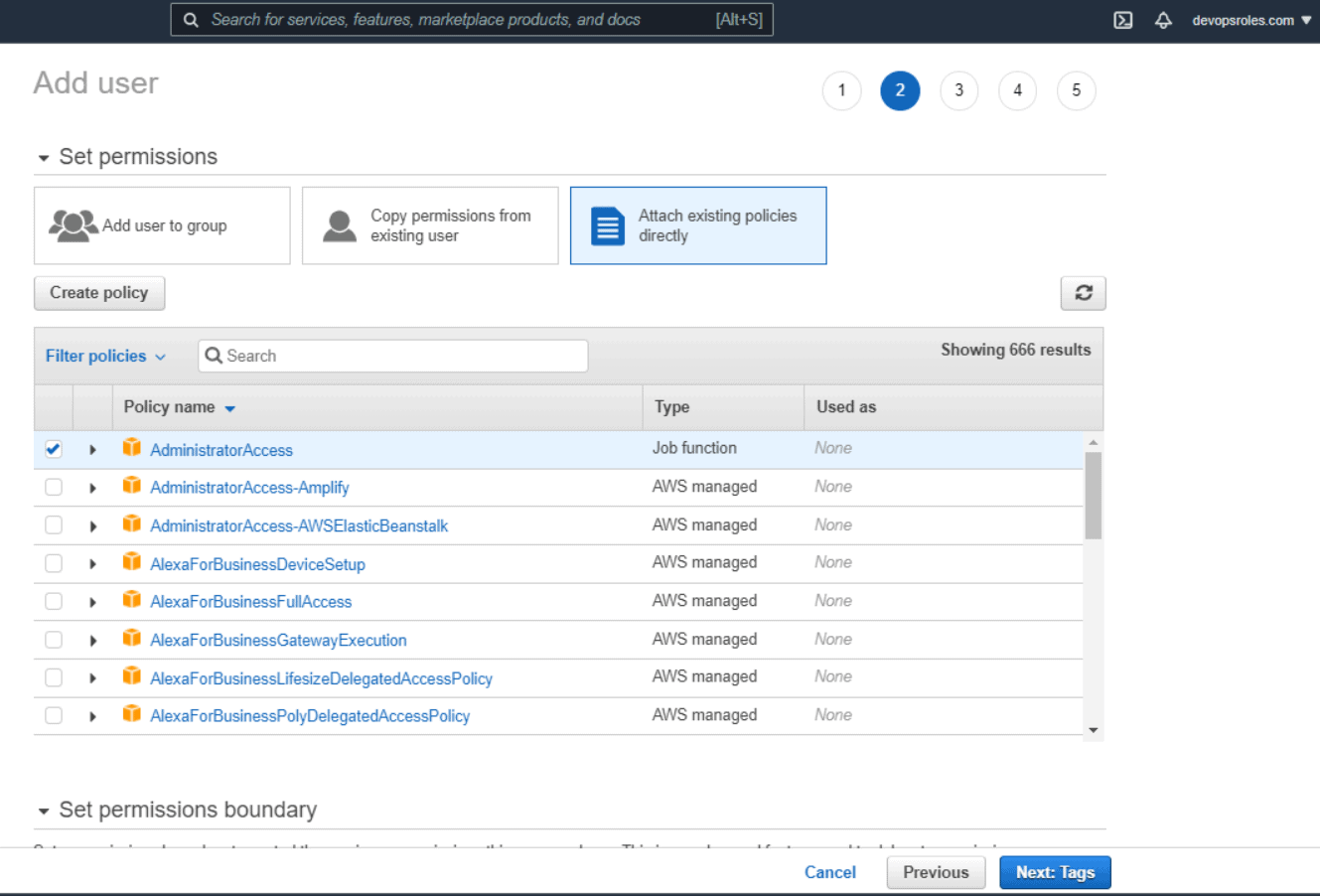Open the notifications bell
The width and height of the screenshot is (1320, 896).
coord(1162,20)
